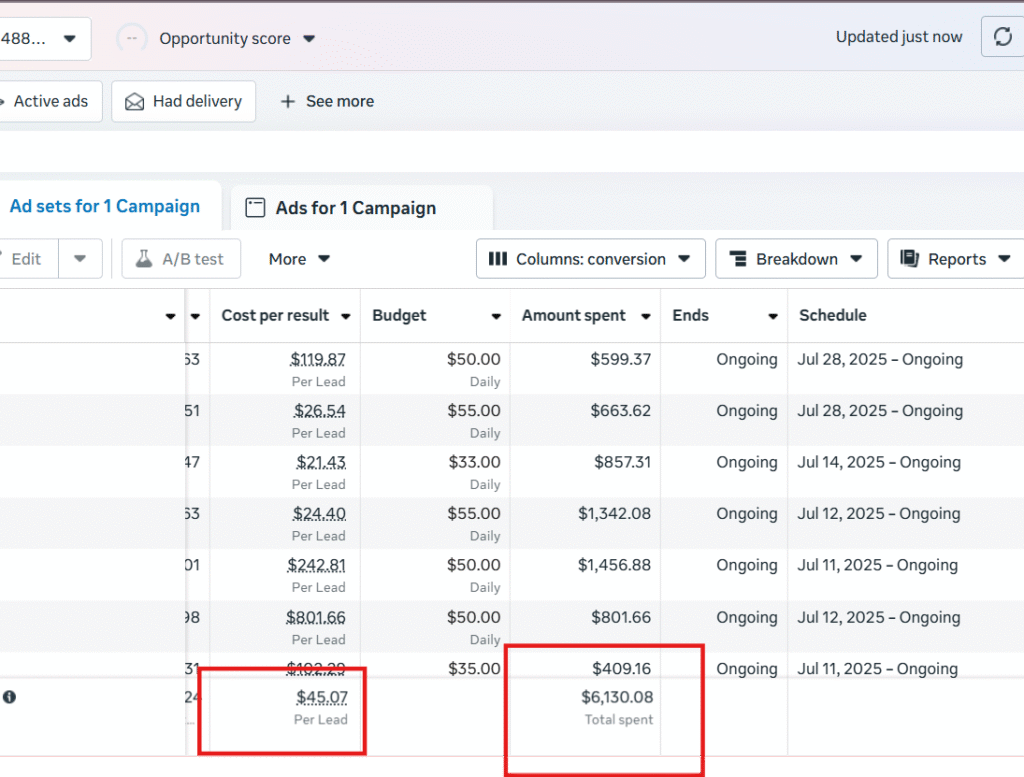The width and height of the screenshot is (1024, 777).
Task: Open the dropdown arrow beside Edit
Action: point(80,259)
